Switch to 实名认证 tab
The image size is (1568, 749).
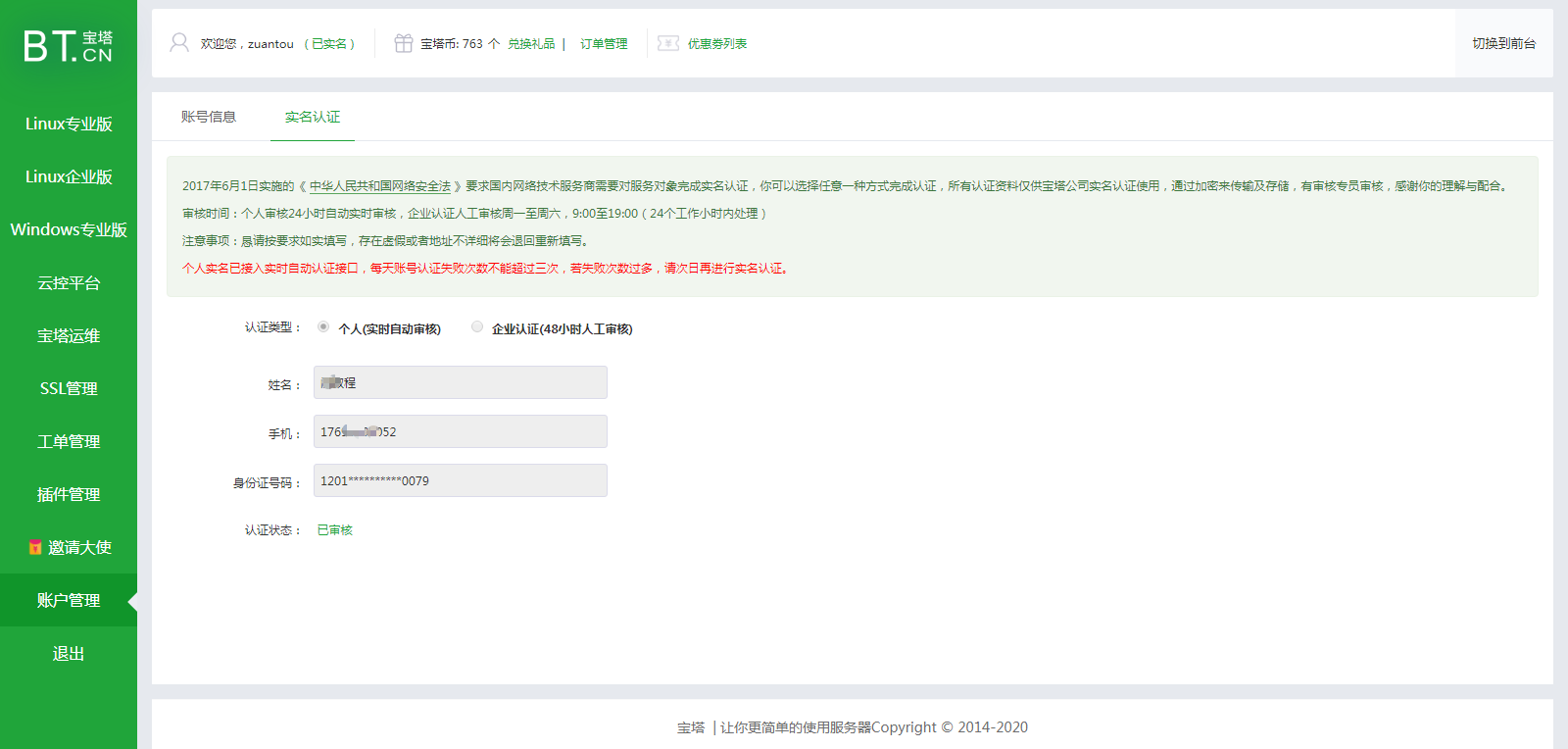click(313, 117)
